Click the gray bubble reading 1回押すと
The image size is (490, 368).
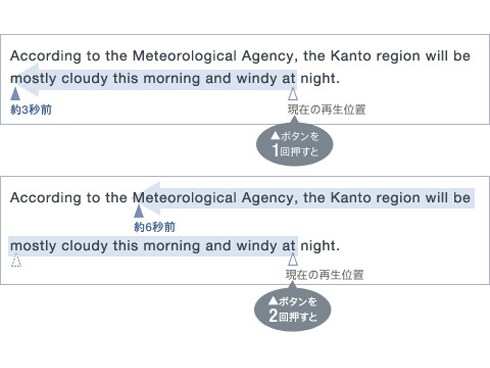click(295, 144)
